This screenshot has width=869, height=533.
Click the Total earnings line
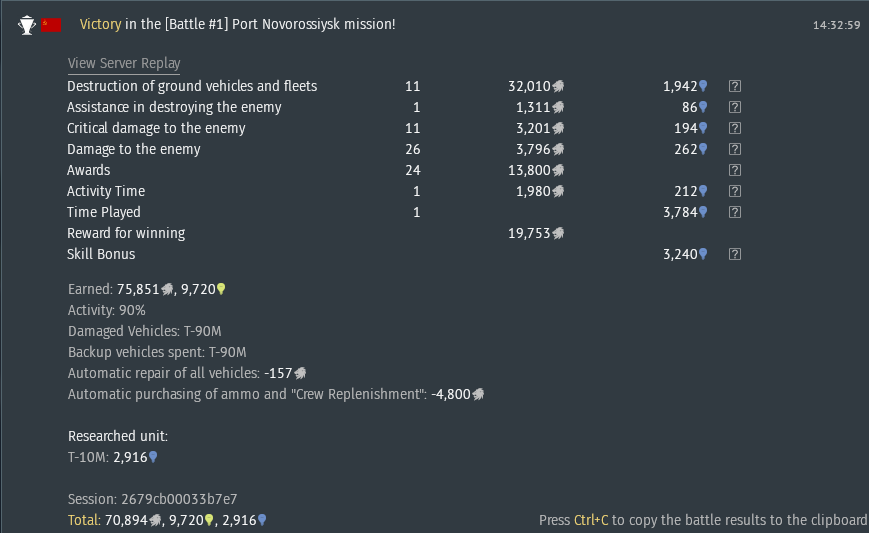tap(167, 520)
